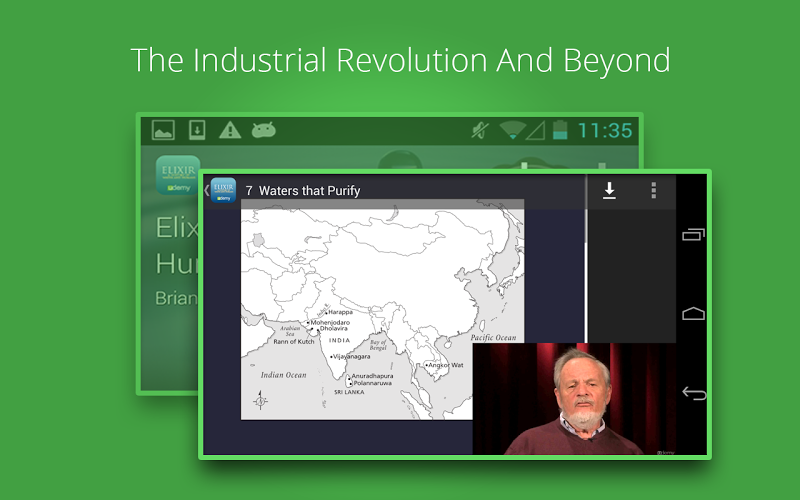Tap the muted sound status icon
The image size is (800, 500).
point(480,130)
